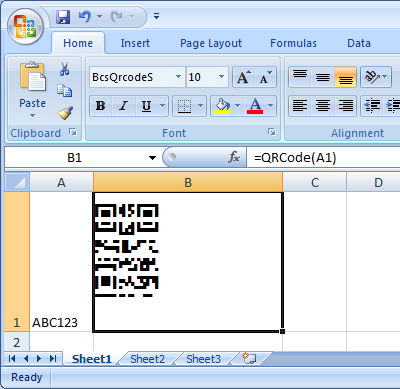Click the formula bar showing =QRCode(A1)

click(x=323, y=157)
